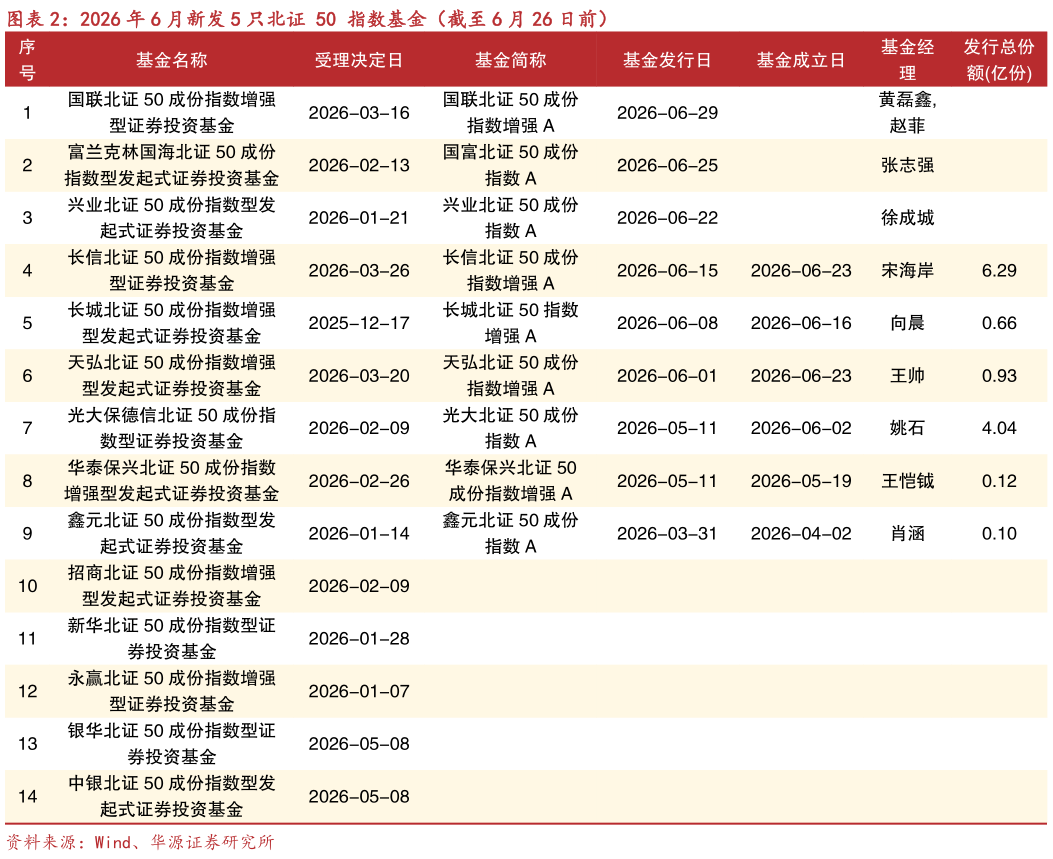Select share value 0.12
Viewport: 1053px width, 859px height.
(x=999, y=481)
